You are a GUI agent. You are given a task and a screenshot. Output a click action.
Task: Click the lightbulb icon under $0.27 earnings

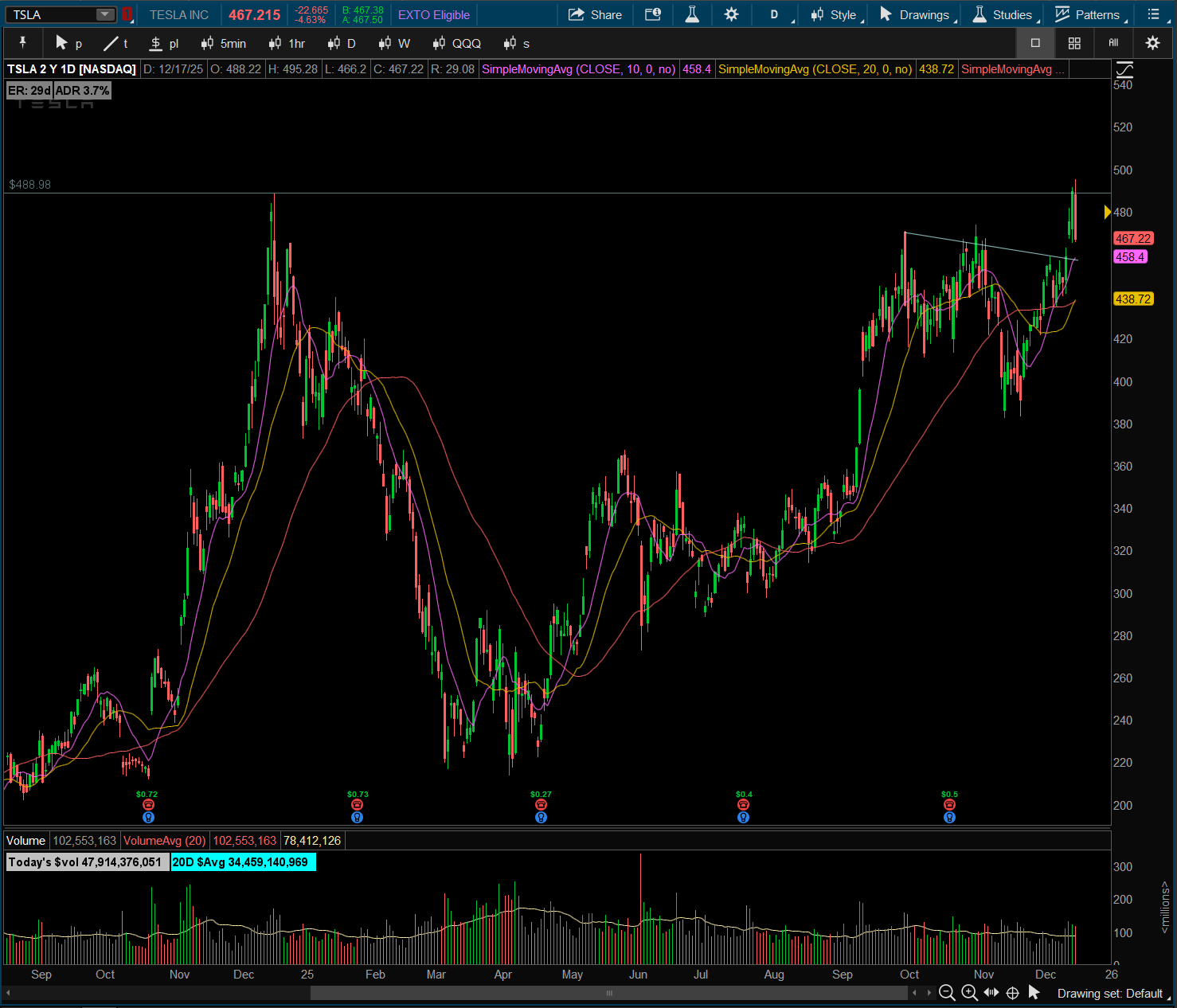(x=541, y=817)
